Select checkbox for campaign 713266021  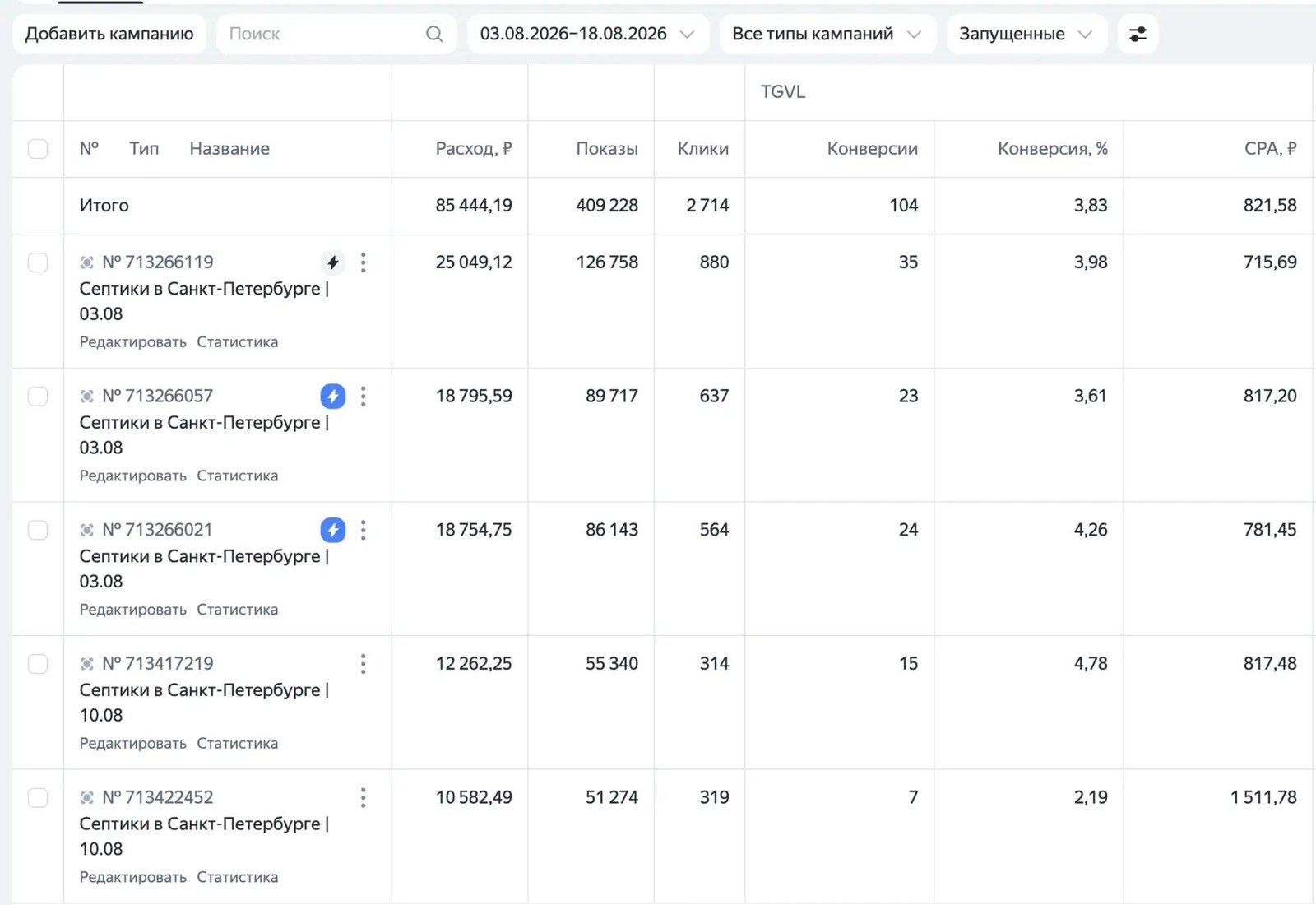click(x=38, y=530)
